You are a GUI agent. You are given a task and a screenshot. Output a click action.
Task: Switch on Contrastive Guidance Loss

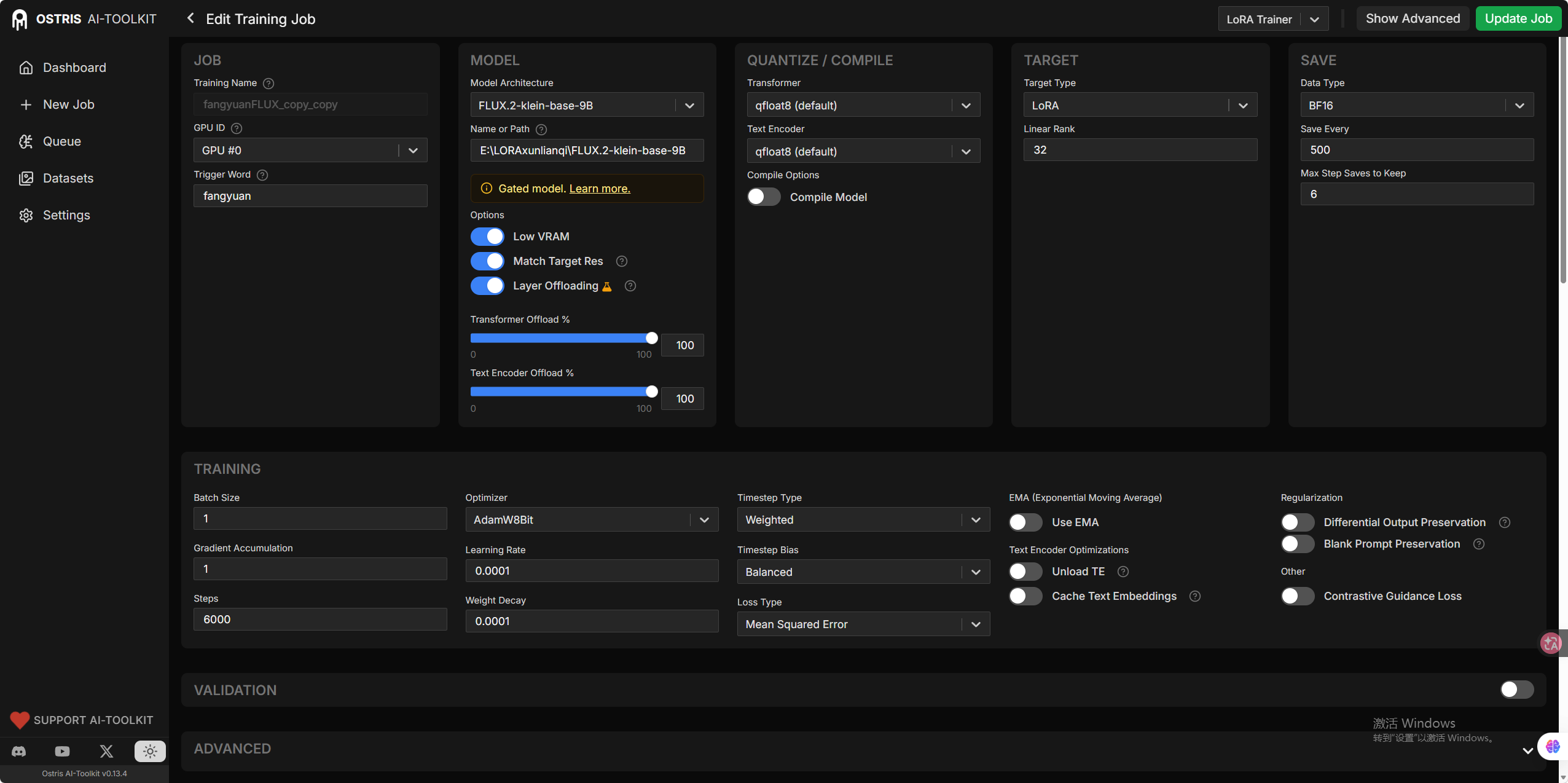[1298, 596]
